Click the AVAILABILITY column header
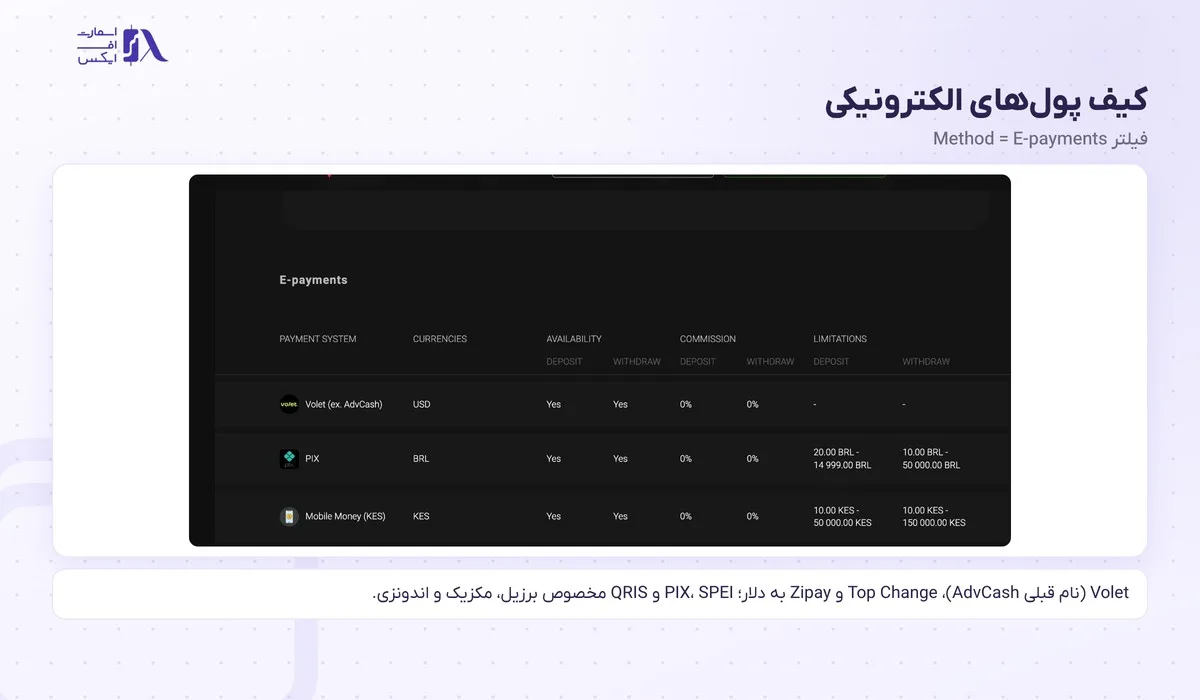Image resolution: width=1200 pixels, height=700 pixels. (574, 339)
